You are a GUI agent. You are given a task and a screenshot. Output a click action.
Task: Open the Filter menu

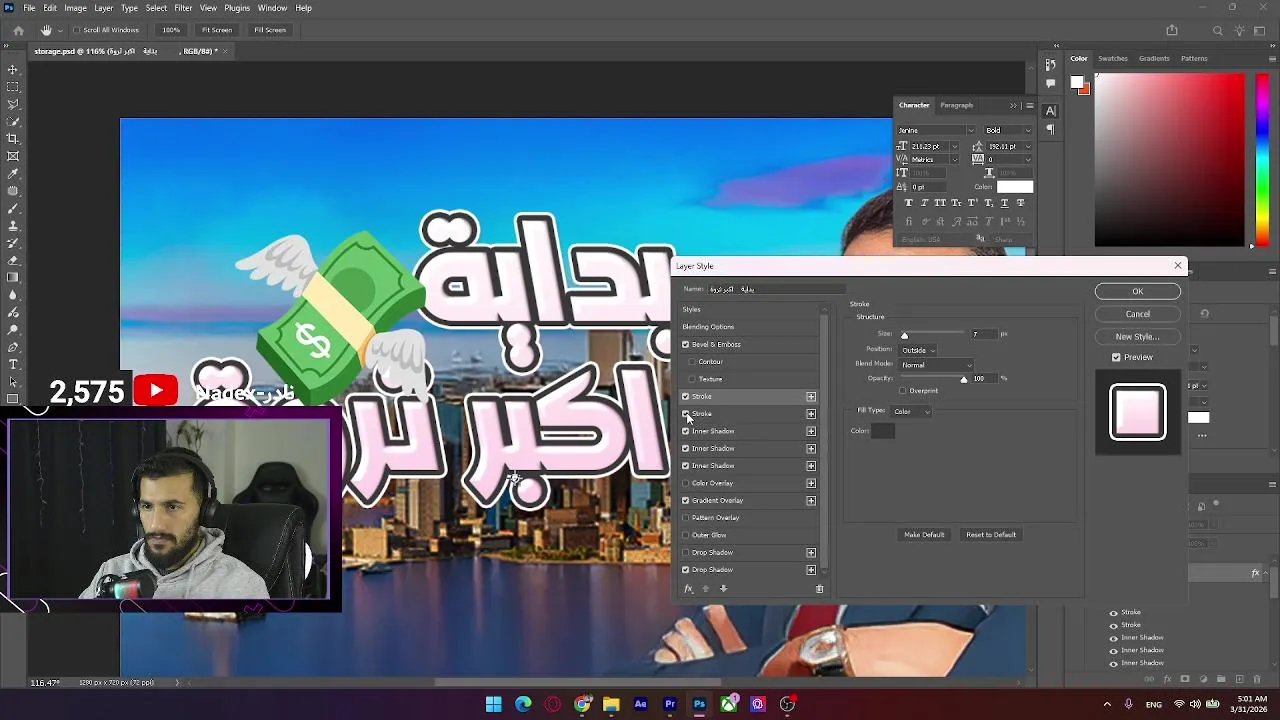pos(183,8)
